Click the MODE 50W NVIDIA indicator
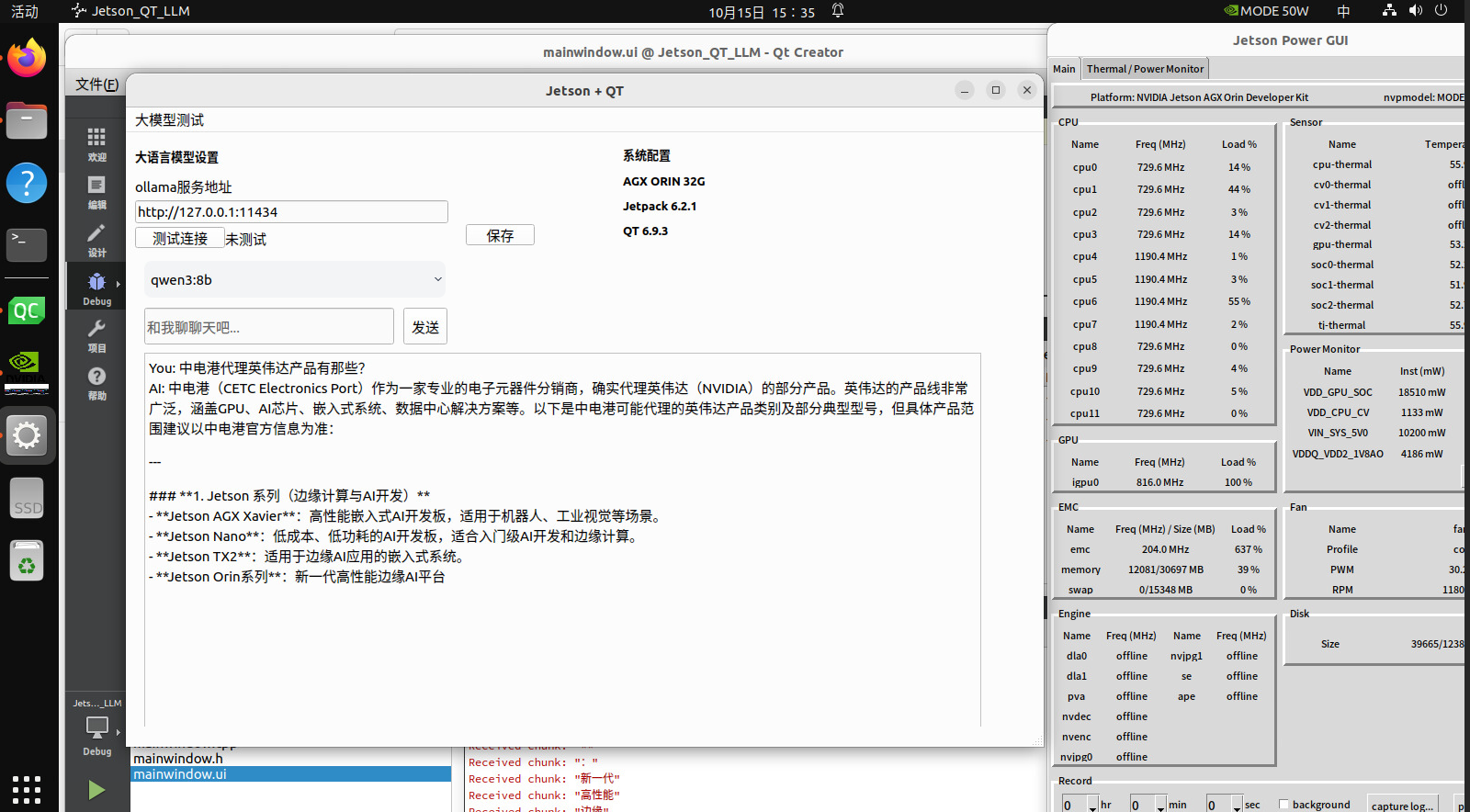This screenshot has height=812, width=1470. 1266,11
